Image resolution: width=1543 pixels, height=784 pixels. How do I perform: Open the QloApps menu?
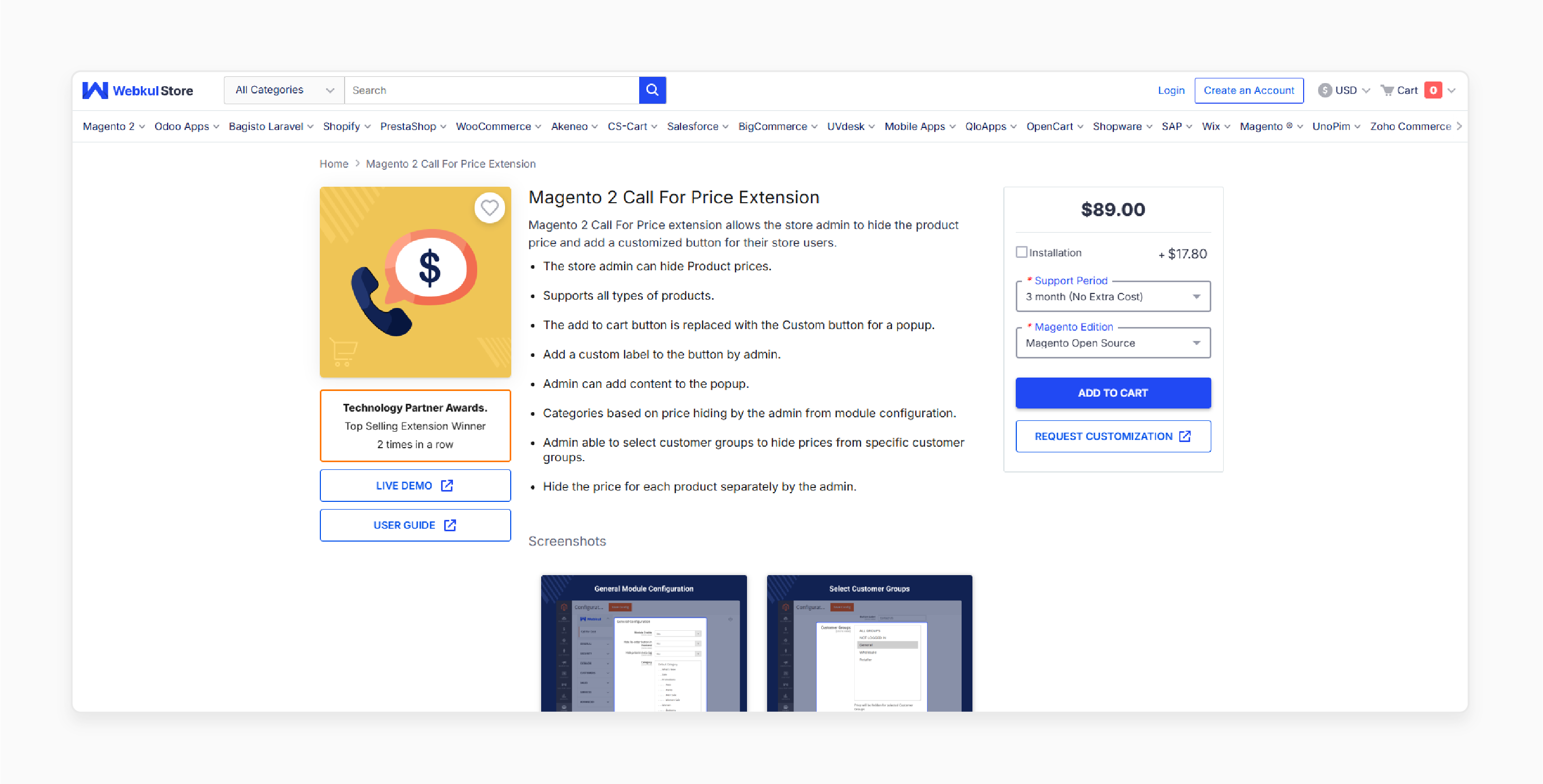click(990, 126)
